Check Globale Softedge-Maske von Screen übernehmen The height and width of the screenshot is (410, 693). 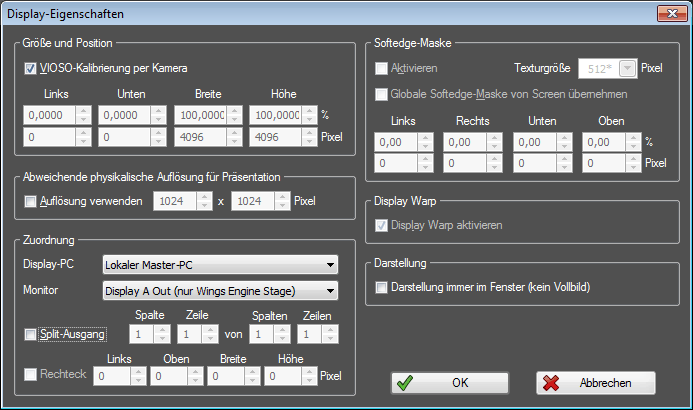coord(381,95)
